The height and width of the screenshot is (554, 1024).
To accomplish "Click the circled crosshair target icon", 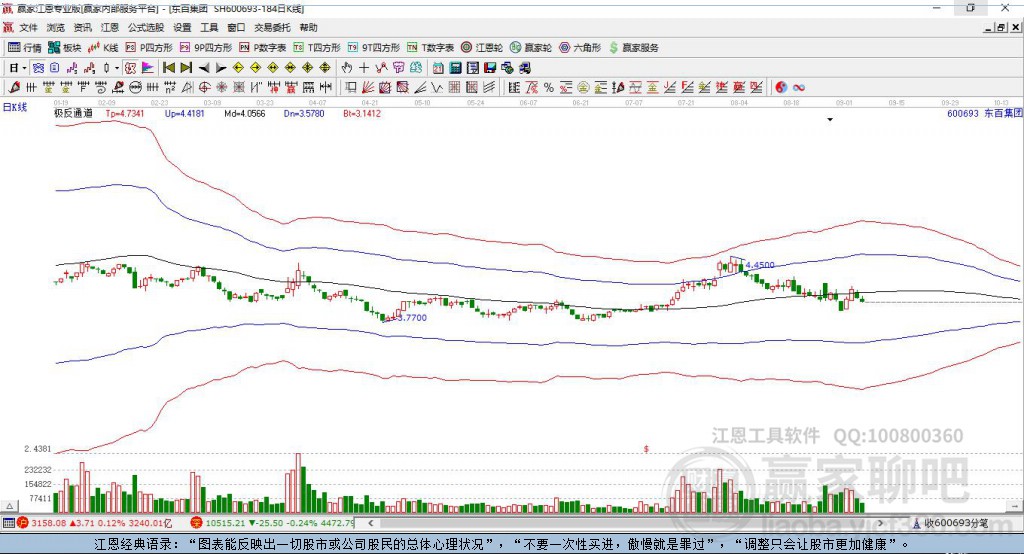I will pyautogui.click(x=204, y=87).
